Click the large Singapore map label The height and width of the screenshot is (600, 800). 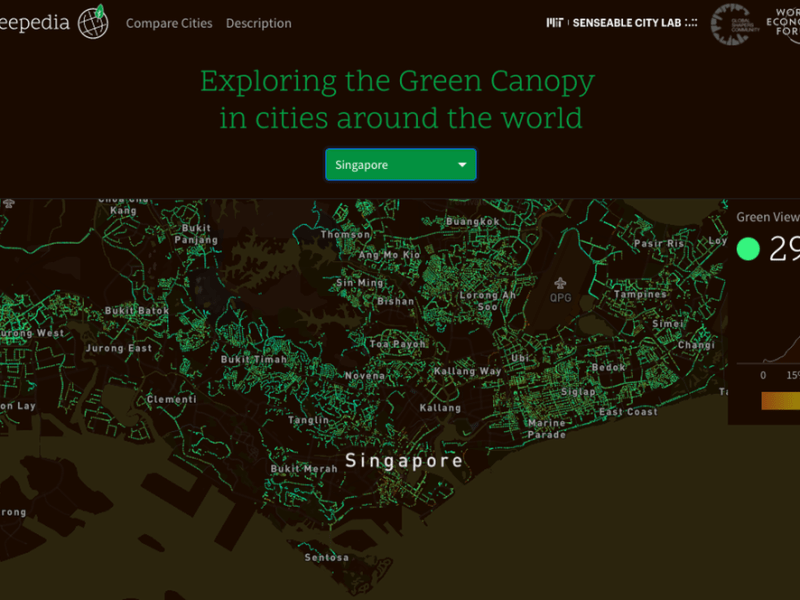click(404, 461)
